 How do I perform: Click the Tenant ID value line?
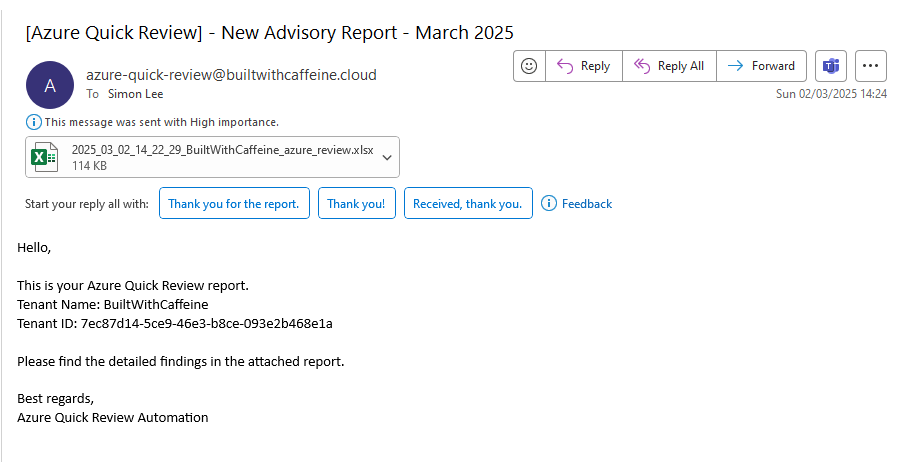tap(175, 323)
